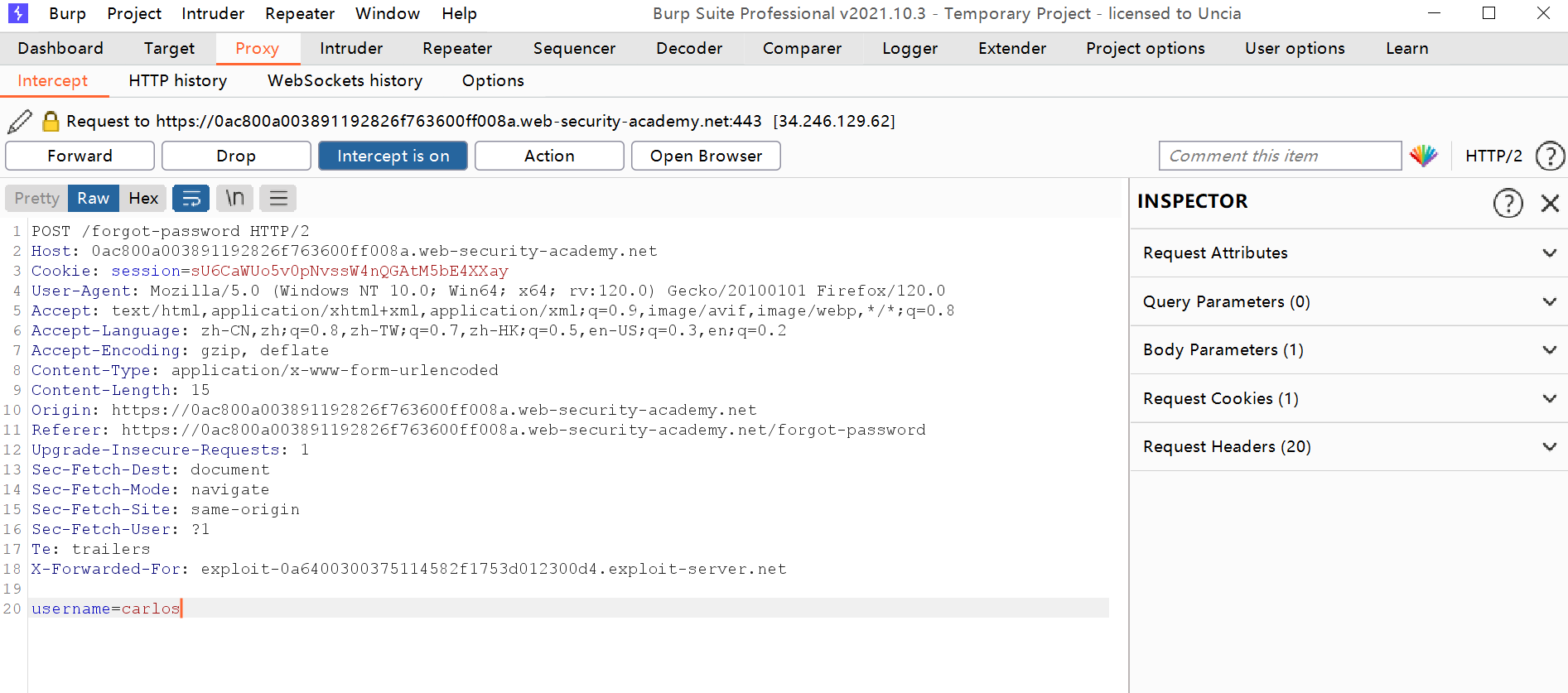The image size is (1568, 693).
Task: Switch to the Raw view
Action: pos(94,199)
